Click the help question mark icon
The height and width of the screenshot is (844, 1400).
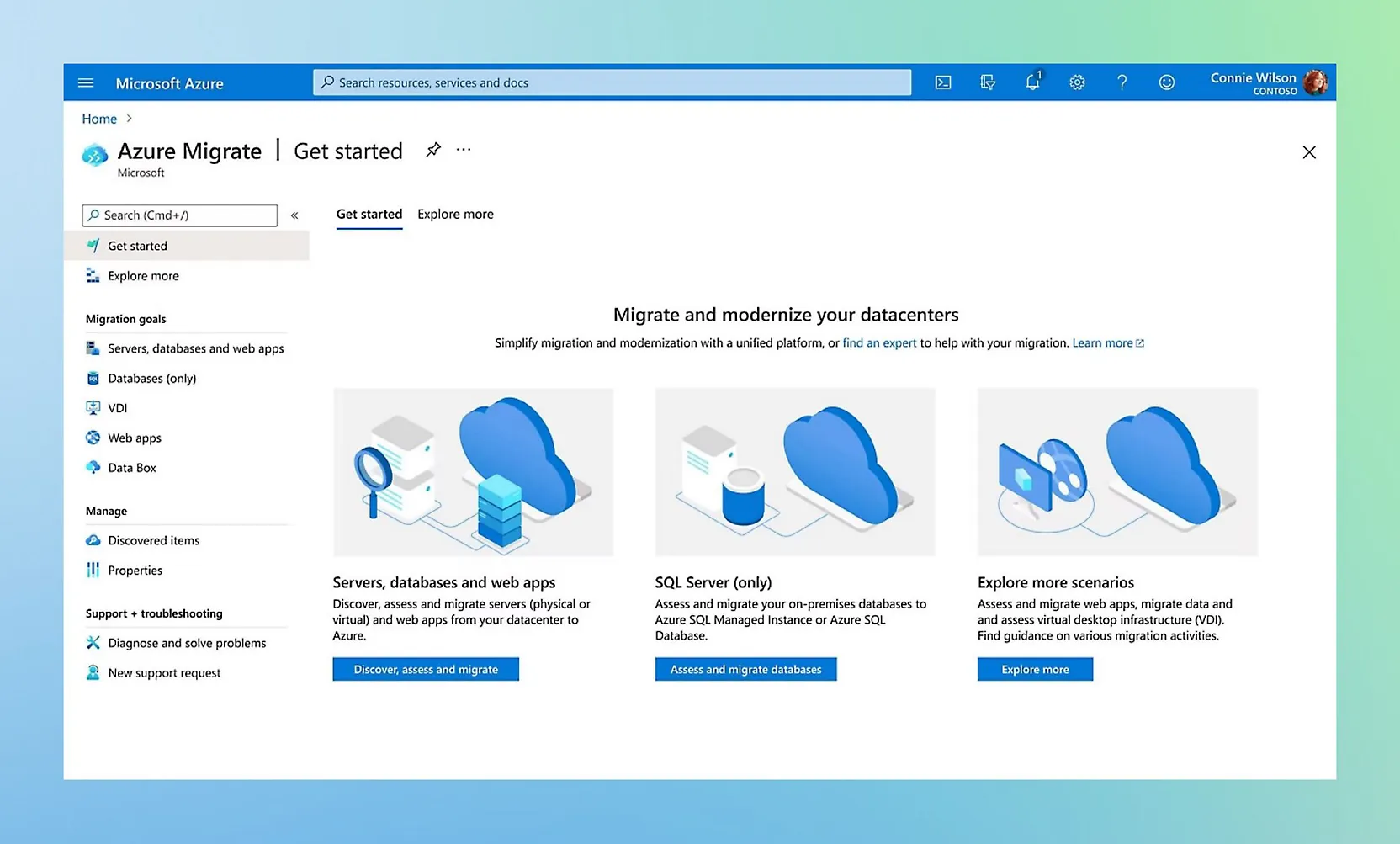pyautogui.click(x=1122, y=82)
